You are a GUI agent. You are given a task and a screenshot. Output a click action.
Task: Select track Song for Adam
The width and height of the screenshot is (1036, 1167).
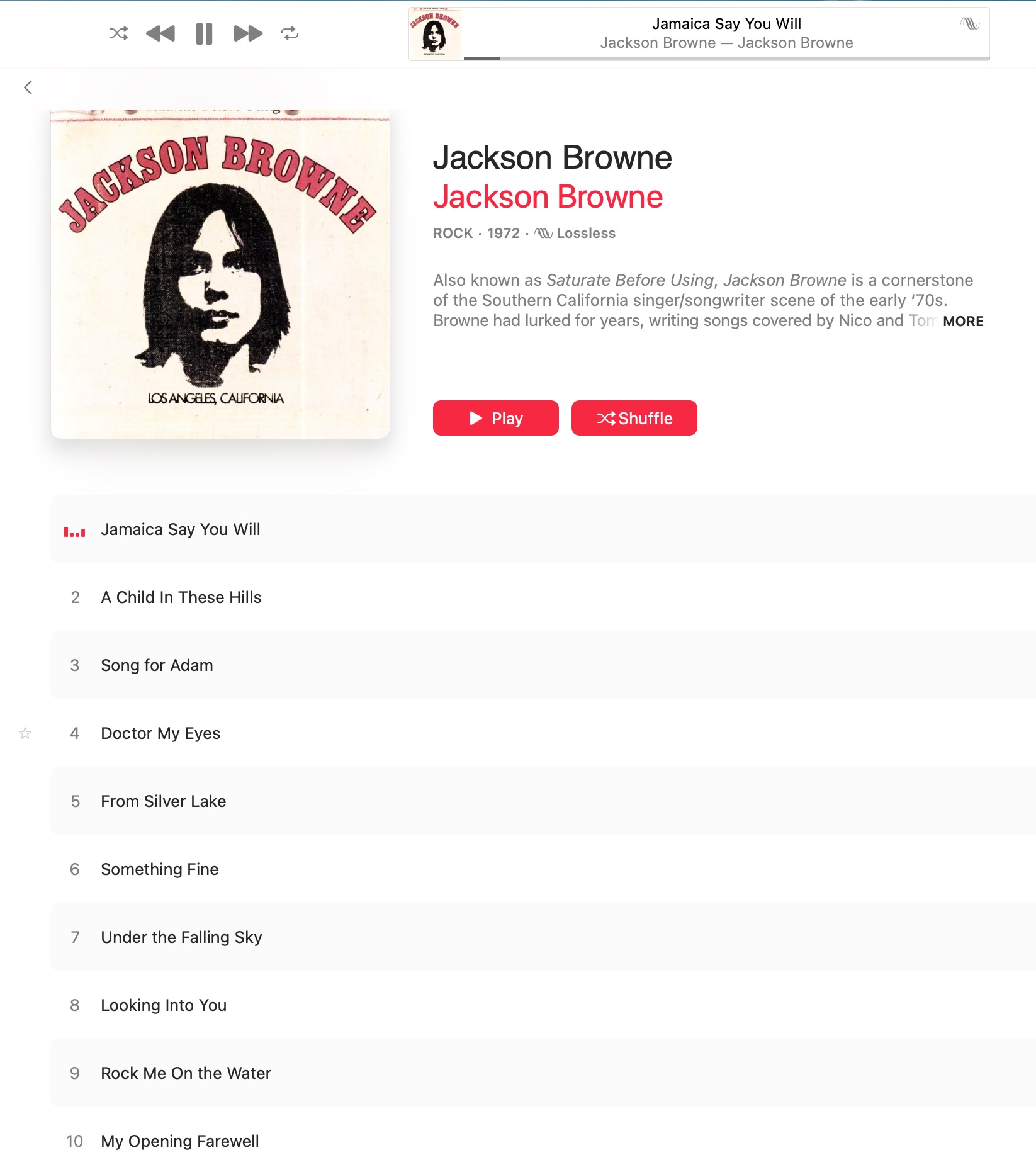543,665
